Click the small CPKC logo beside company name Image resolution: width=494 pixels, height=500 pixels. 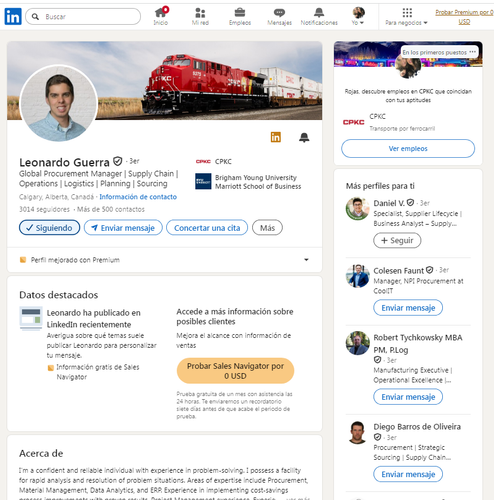point(203,162)
